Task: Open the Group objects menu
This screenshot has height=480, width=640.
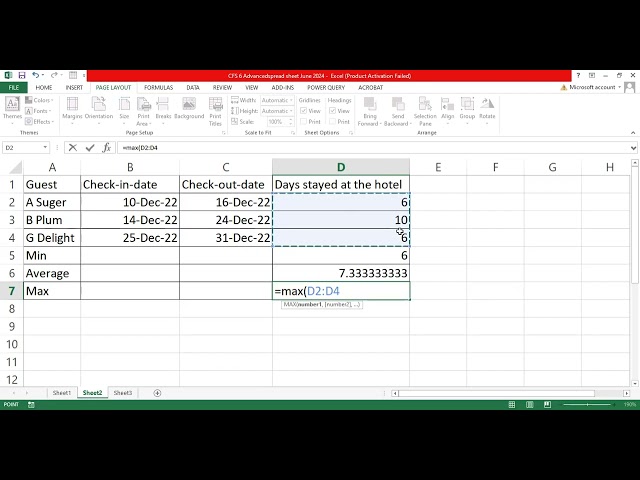Action: point(467,109)
